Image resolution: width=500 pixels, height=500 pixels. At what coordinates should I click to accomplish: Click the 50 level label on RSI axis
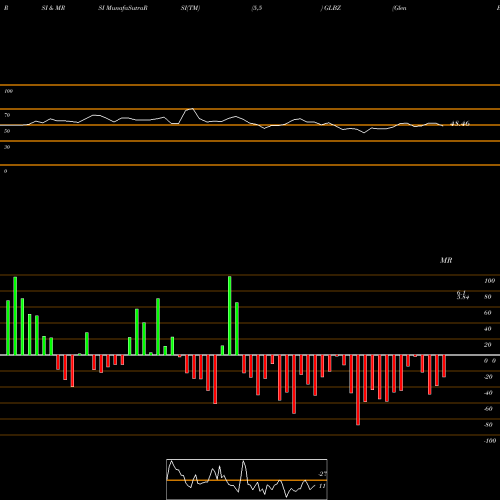tap(7, 131)
